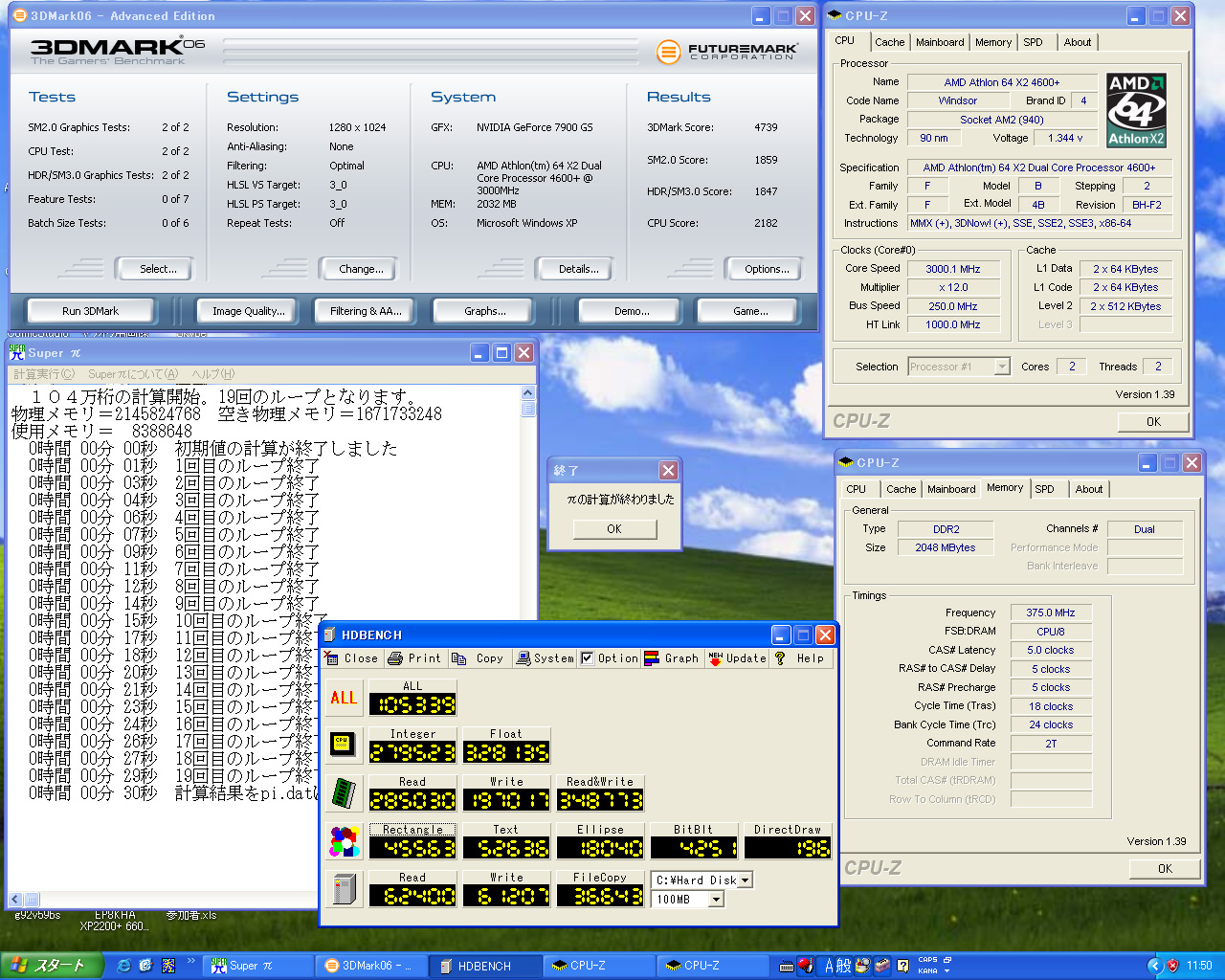The image size is (1225, 980).
Task: Switch to Mainboard tab in lower CPU-Z
Action: coord(951,489)
